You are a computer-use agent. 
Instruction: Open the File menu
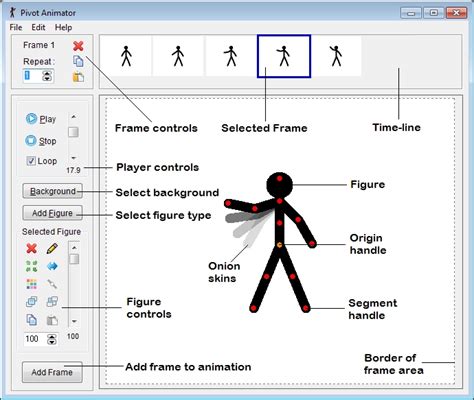16,27
